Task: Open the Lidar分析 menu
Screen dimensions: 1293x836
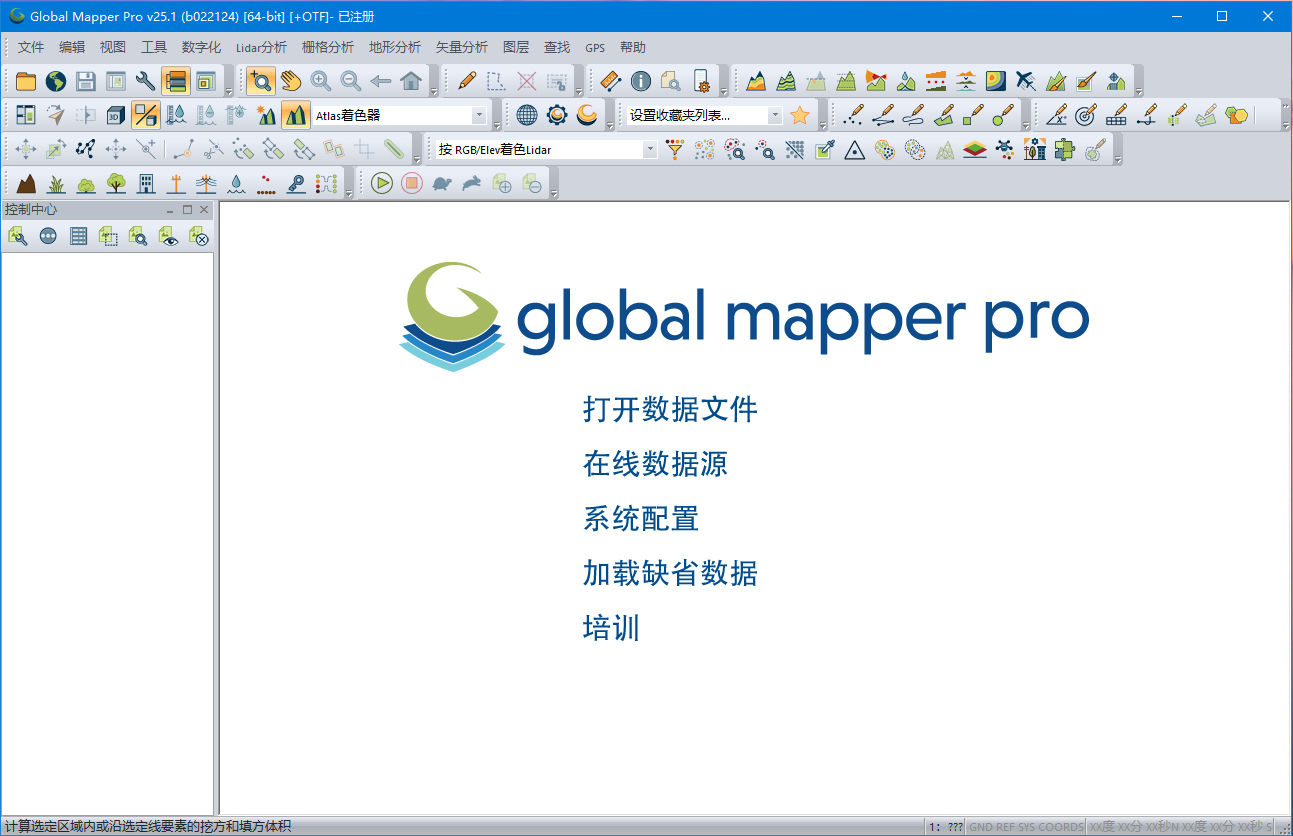Action: pyautogui.click(x=261, y=47)
